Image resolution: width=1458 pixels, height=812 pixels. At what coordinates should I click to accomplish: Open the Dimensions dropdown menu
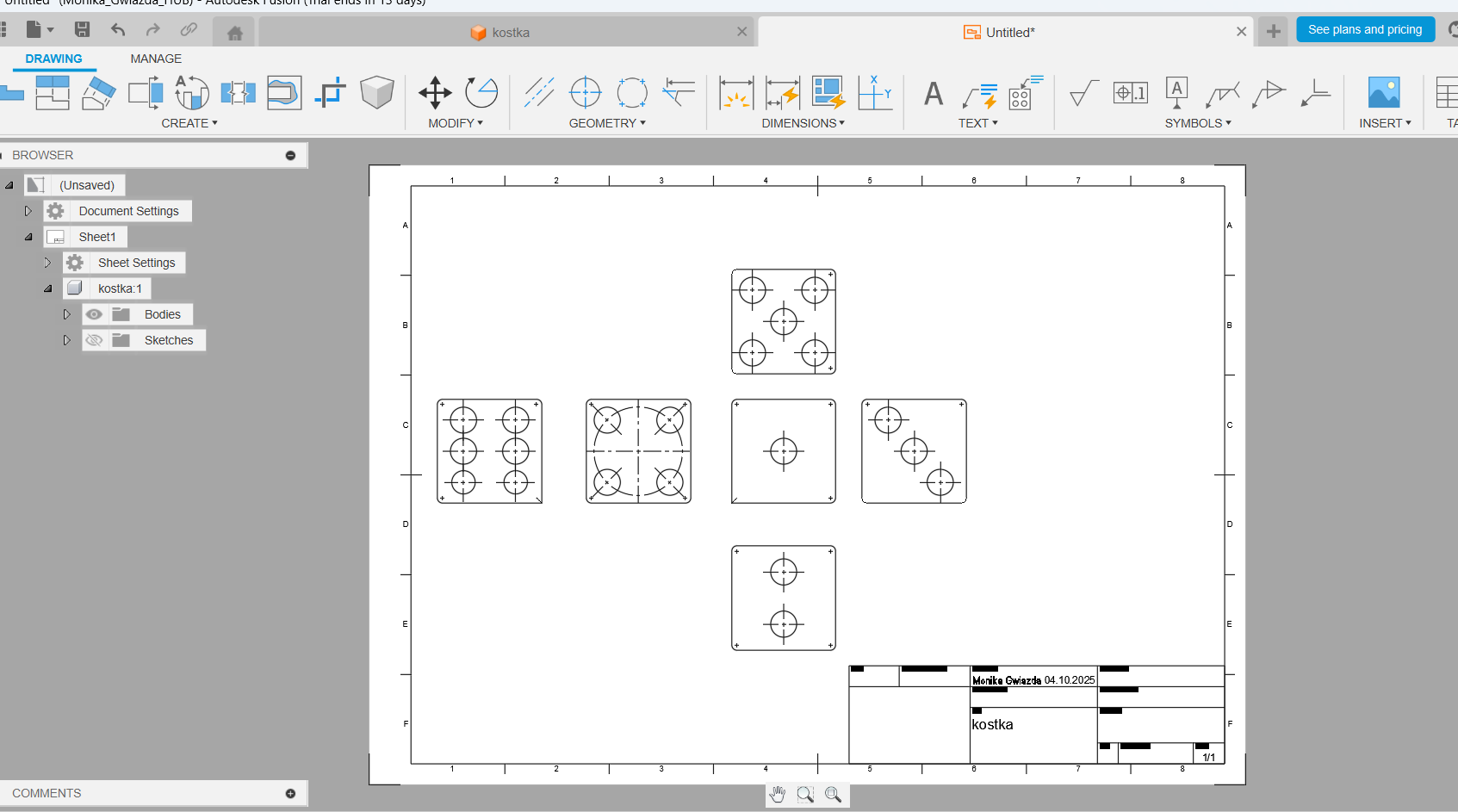803,123
